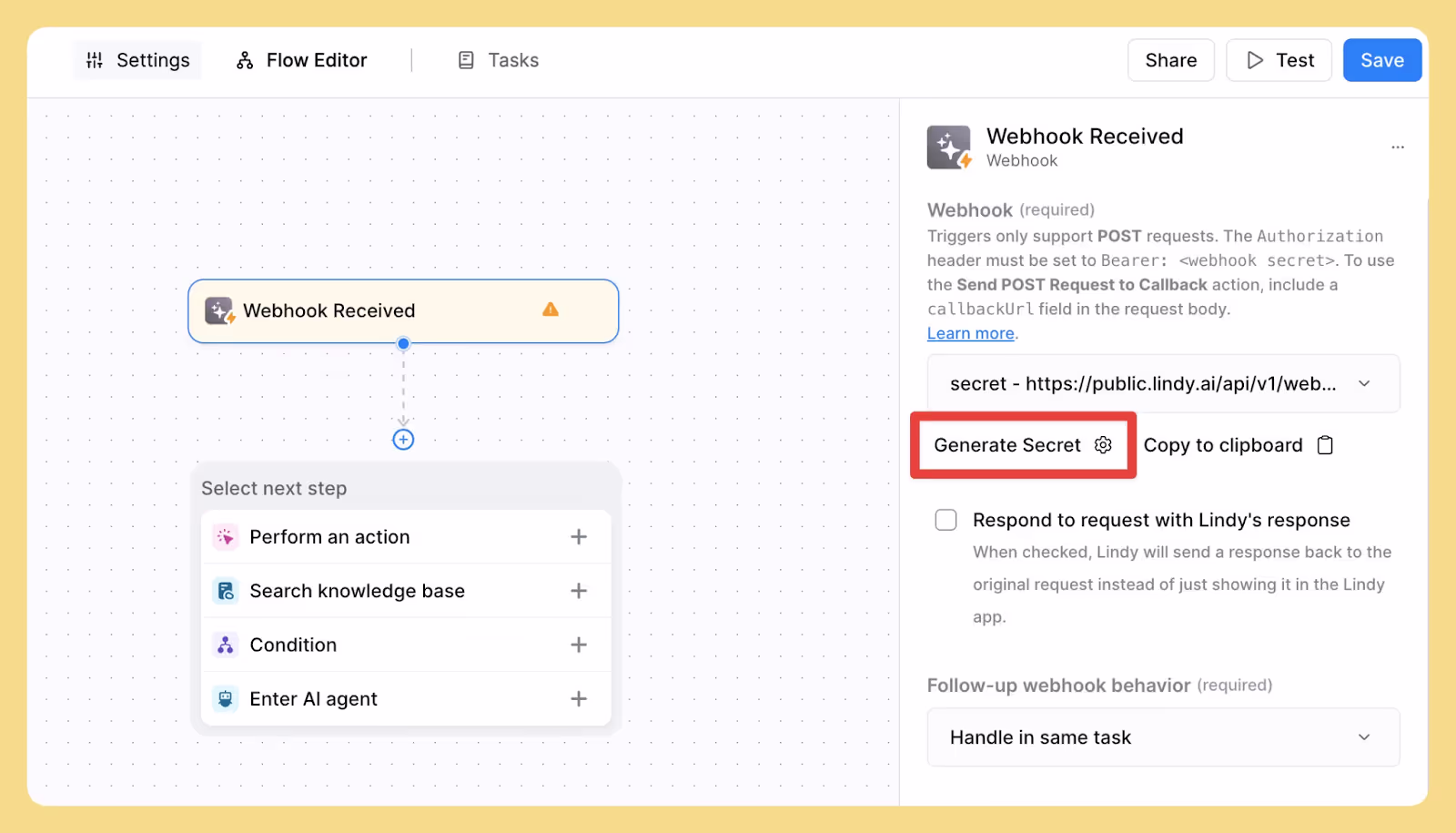Image resolution: width=1456 pixels, height=833 pixels.
Task: Click the play icon in Test button
Action: pyautogui.click(x=1255, y=60)
